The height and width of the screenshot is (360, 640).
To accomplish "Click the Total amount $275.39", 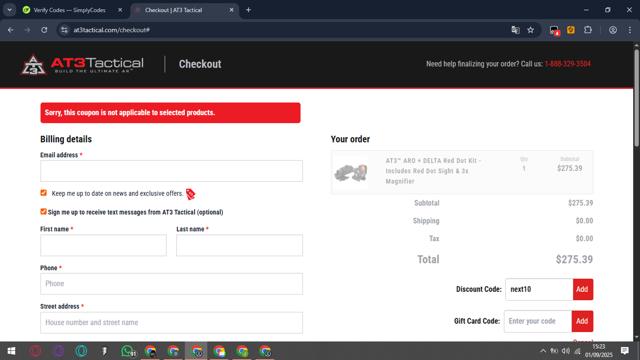I will tap(574, 260).
